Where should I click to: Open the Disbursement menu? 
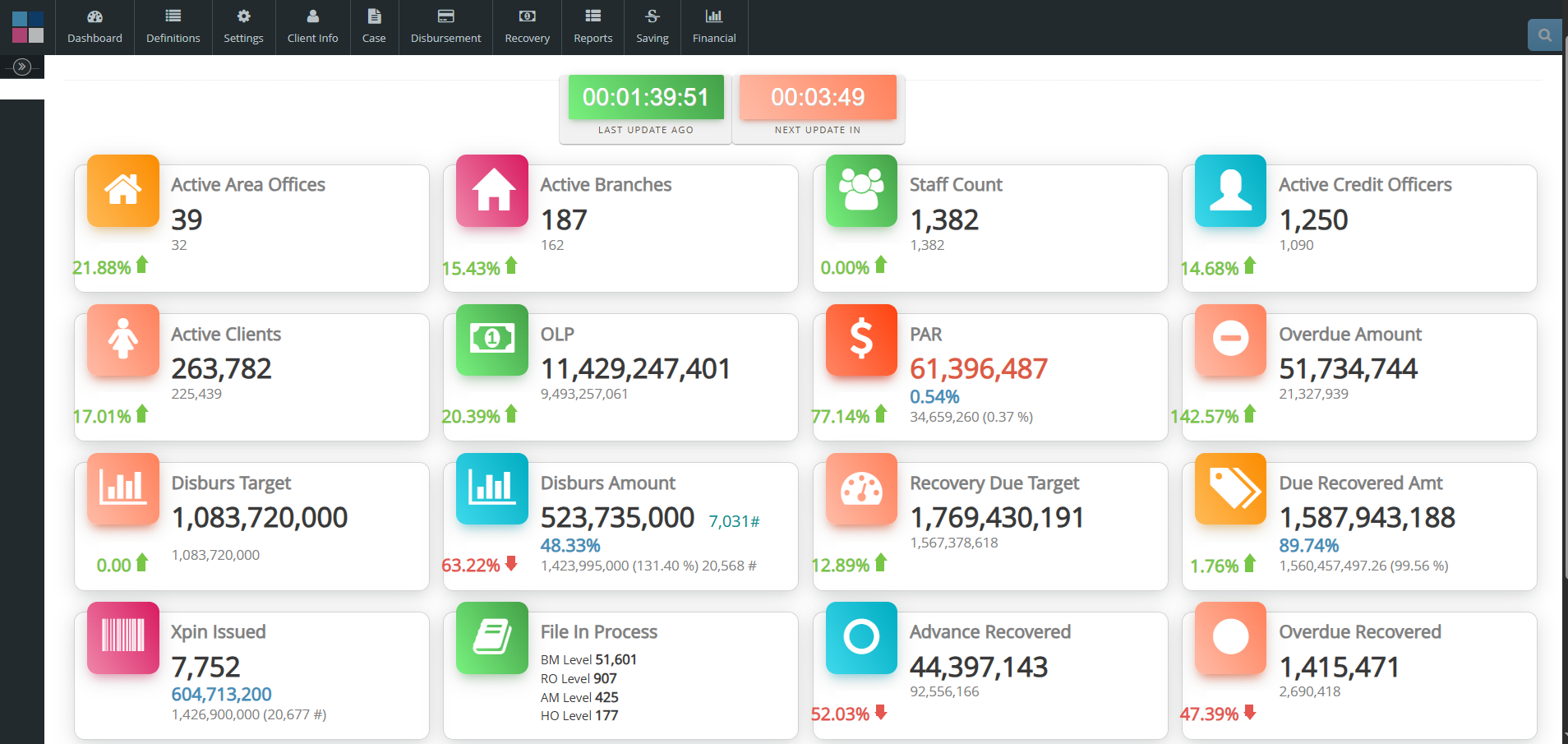point(445,27)
